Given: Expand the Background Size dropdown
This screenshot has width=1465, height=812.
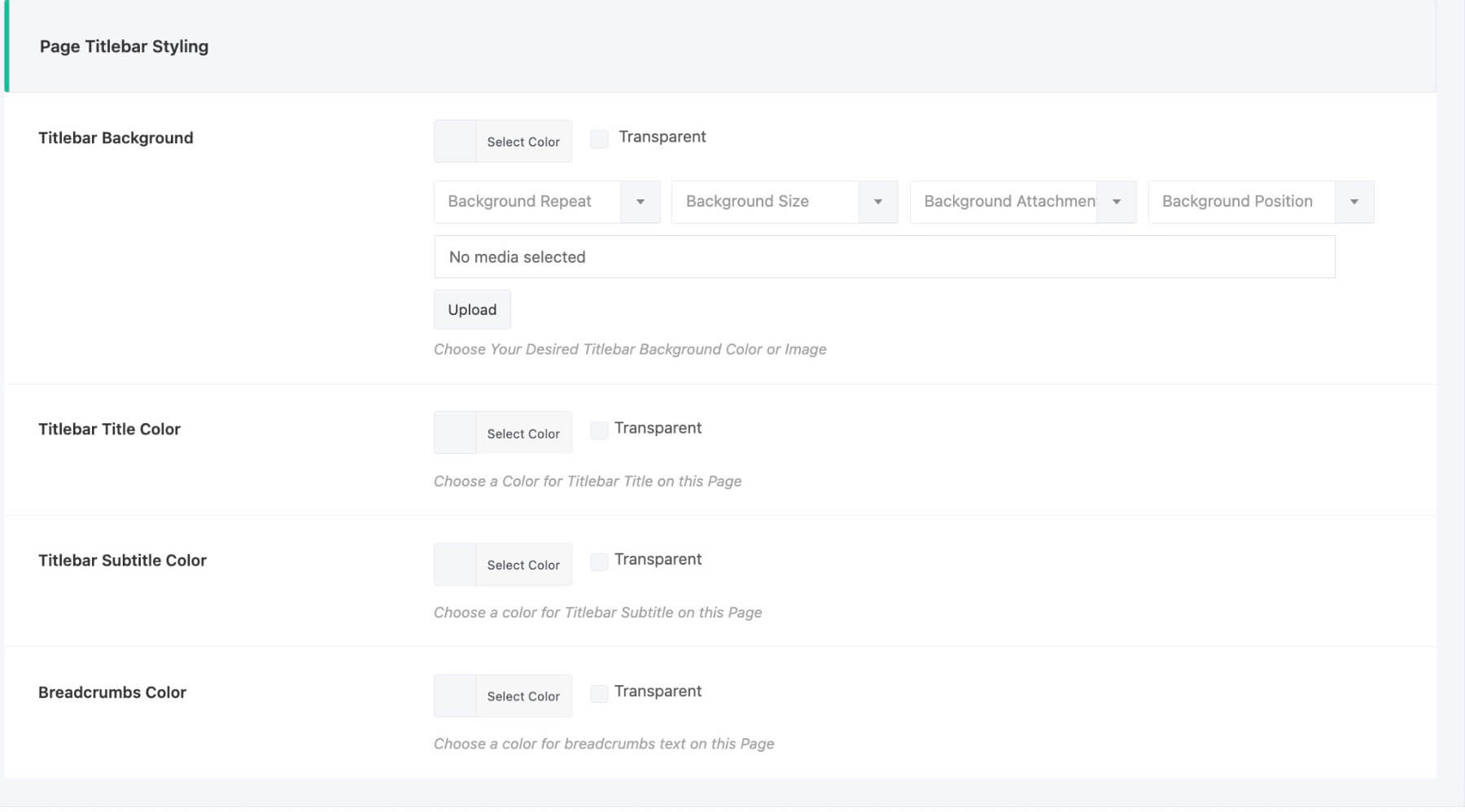Looking at the screenshot, I should coord(765,202).
